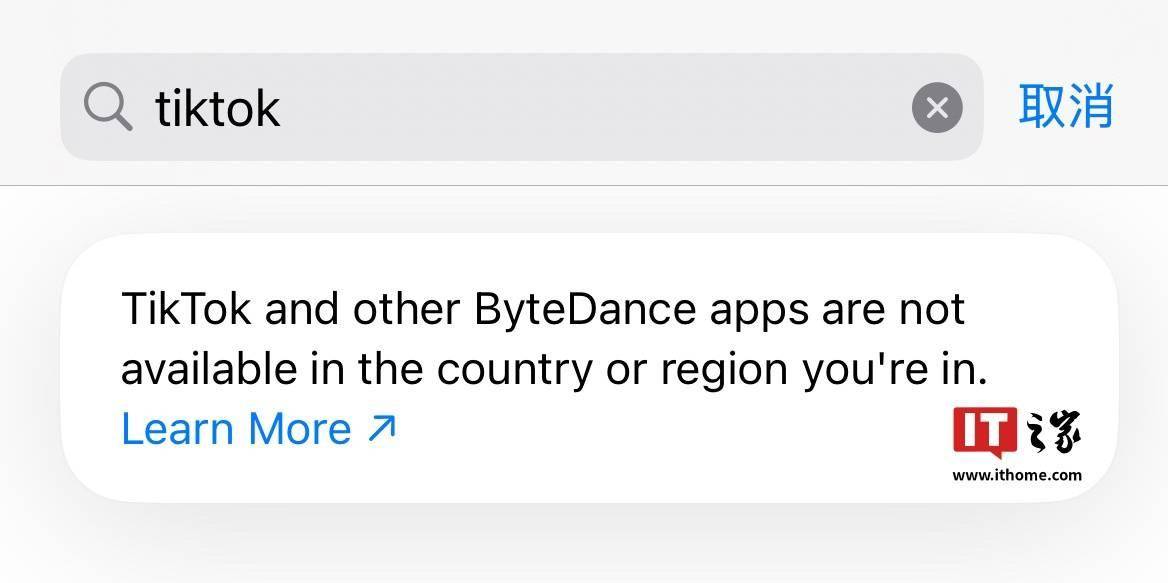Click the empty middle area of the search bar
The height and width of the screenshot is (583, 1168).
pyautogui.click(x=600, y=107)
